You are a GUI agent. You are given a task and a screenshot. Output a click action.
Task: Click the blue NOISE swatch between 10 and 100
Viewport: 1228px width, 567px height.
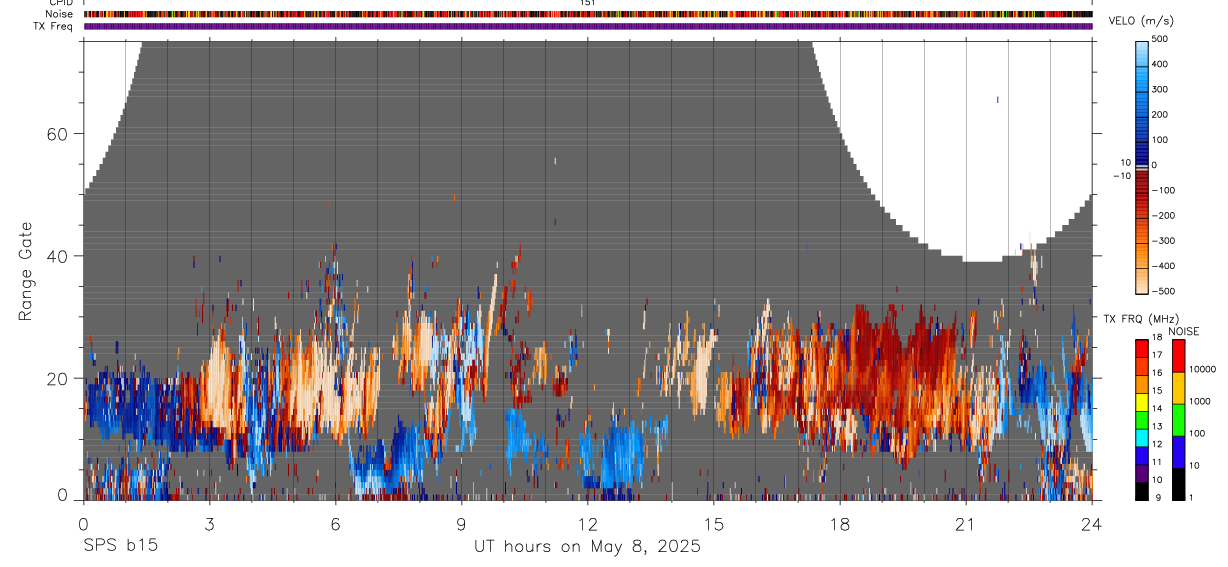[x=1178, y=451]
